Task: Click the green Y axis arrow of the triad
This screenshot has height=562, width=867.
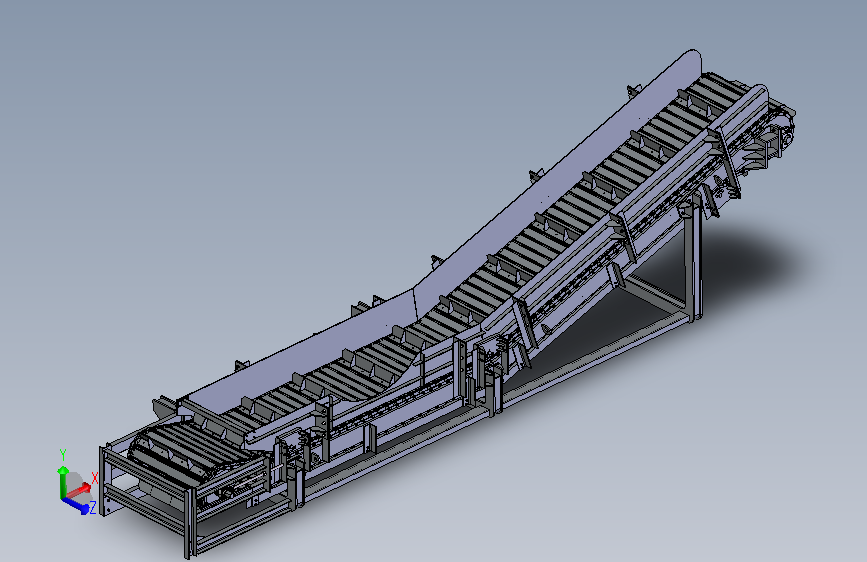Action: pyautogui.click(x=61, y=481)
